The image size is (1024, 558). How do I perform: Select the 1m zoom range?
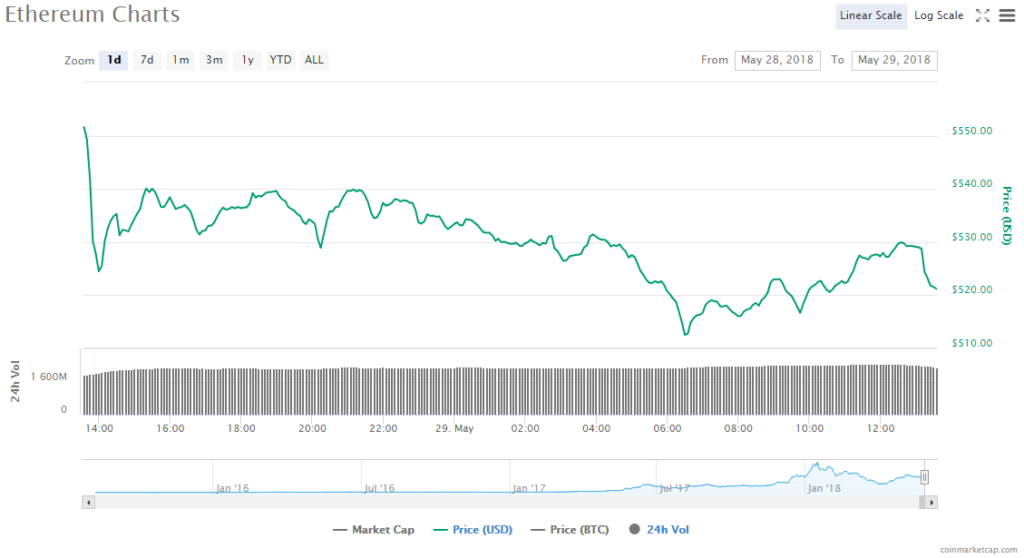tap(180, 60)
